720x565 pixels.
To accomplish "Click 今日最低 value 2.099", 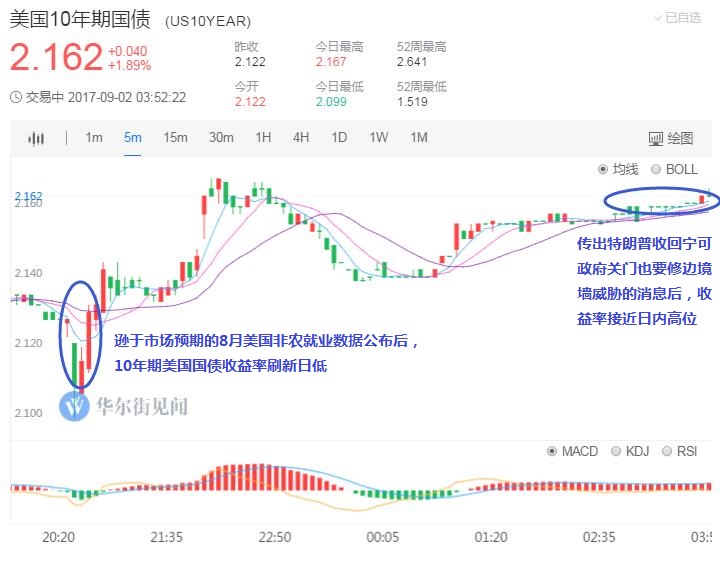I will (x=331, y=102).
